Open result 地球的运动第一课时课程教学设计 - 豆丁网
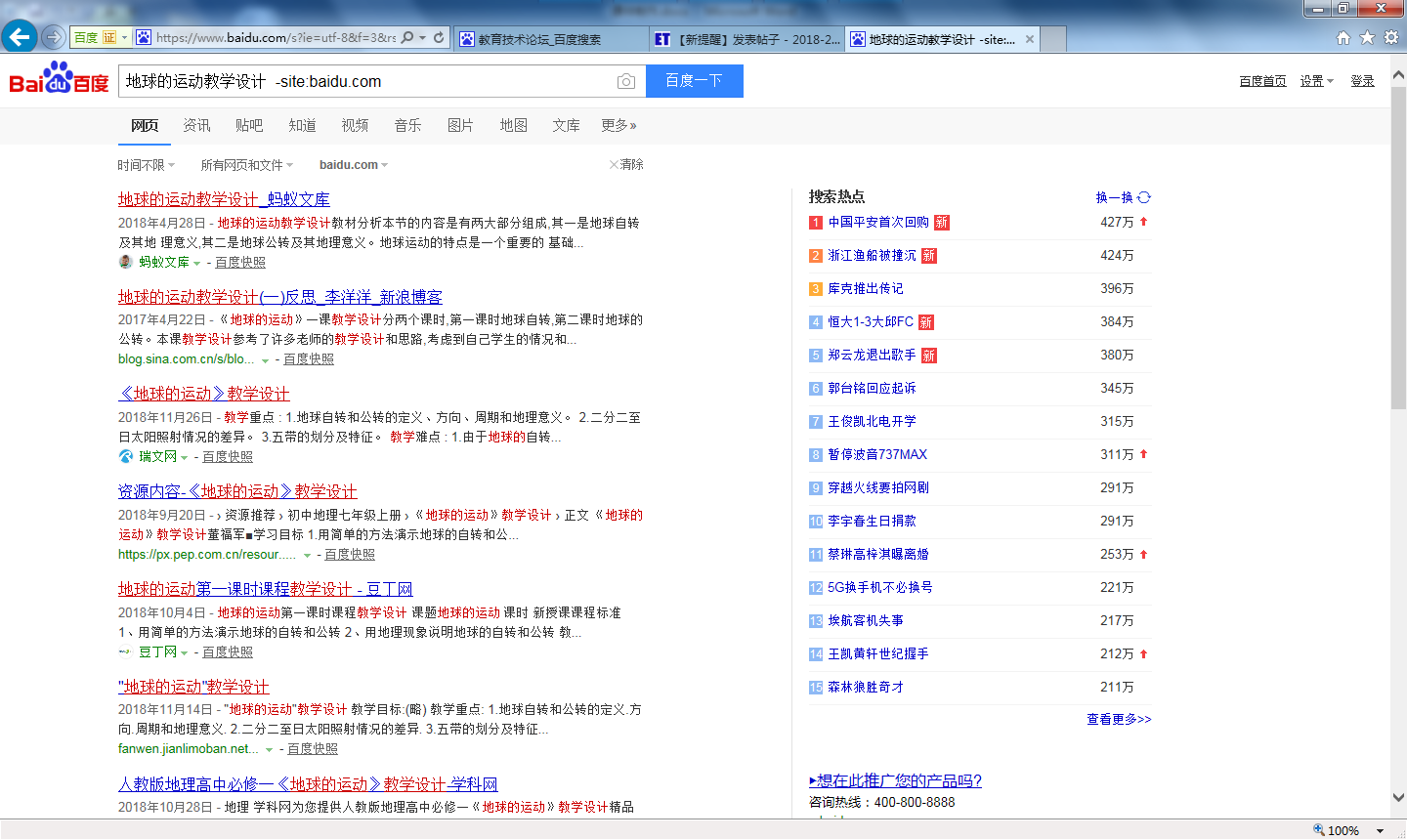The width and height of the screenshot is (1407, 840). coord(266,589)
